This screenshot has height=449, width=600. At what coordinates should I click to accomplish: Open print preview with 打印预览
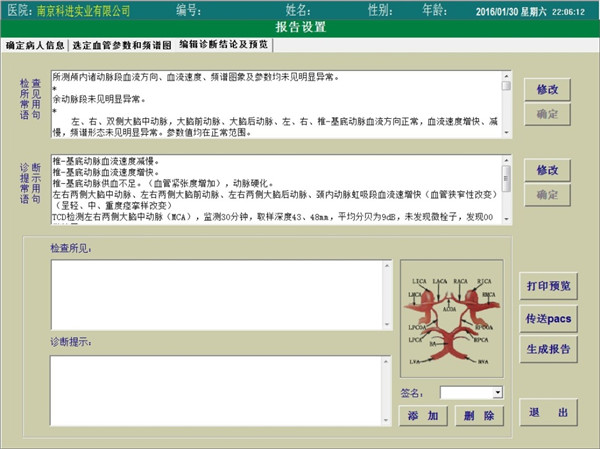[548, 286]
